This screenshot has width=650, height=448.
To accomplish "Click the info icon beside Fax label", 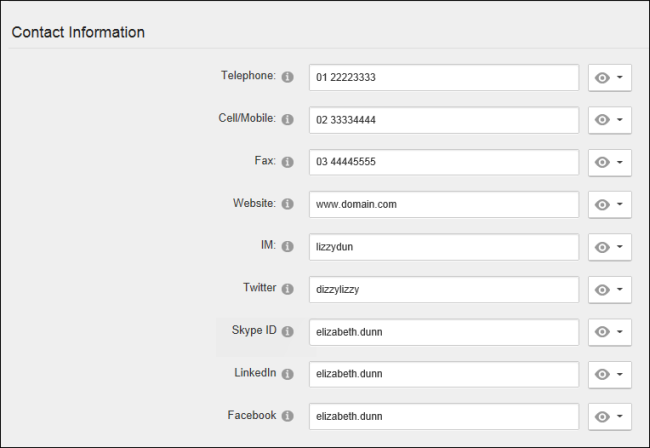I will pyautogui.click(x=287, y=162).
